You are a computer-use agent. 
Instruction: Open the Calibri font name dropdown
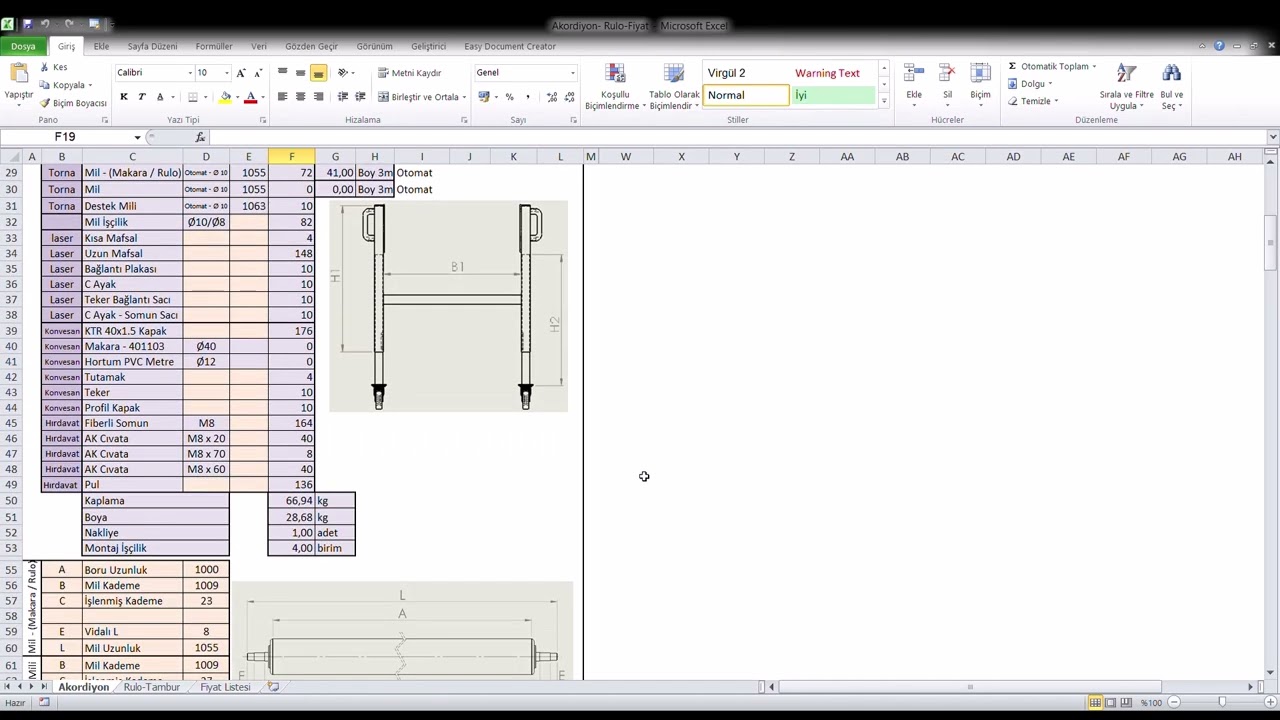click(x=189, y=73)
